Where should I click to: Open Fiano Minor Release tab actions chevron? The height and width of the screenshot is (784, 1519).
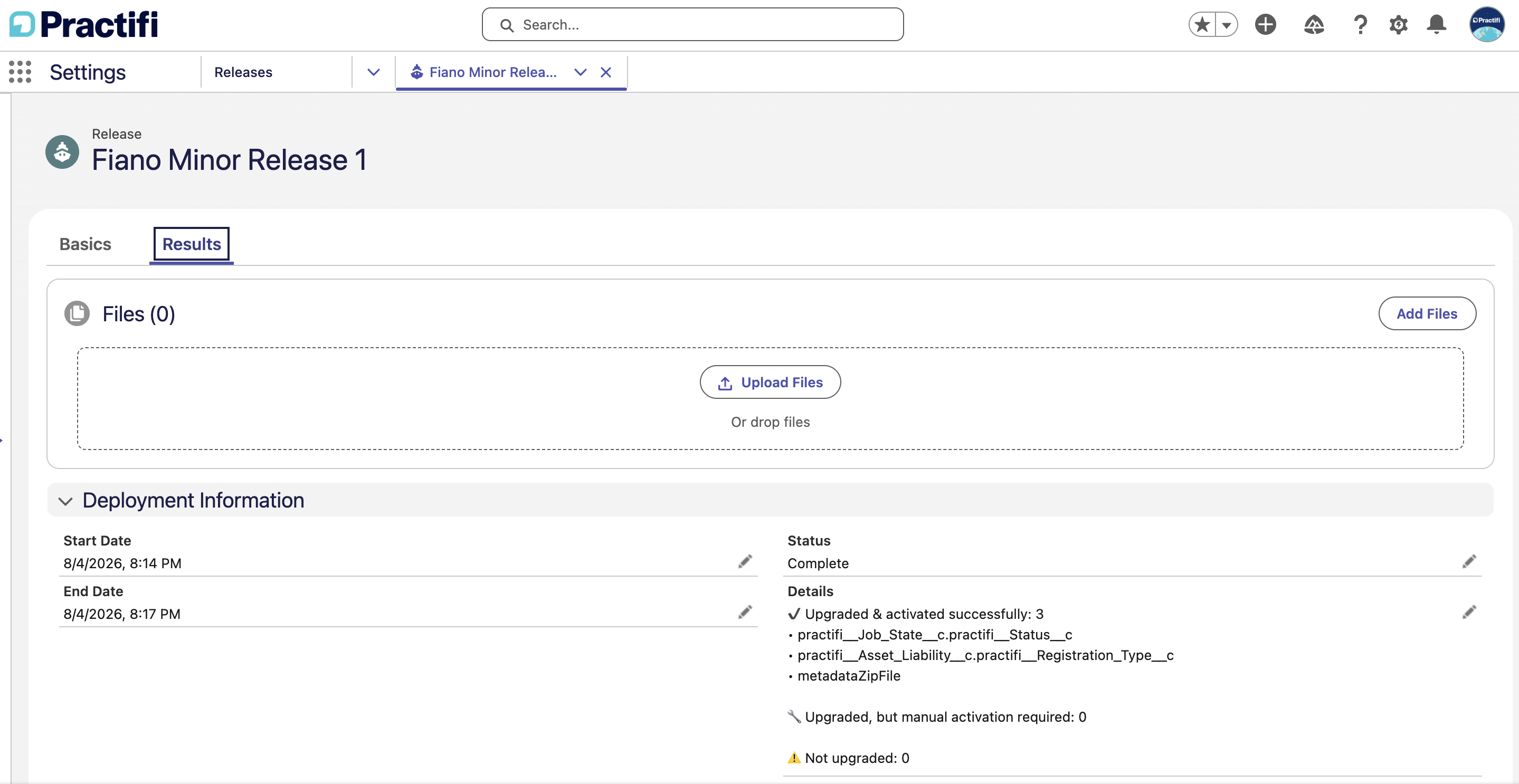tap(580, 72)
